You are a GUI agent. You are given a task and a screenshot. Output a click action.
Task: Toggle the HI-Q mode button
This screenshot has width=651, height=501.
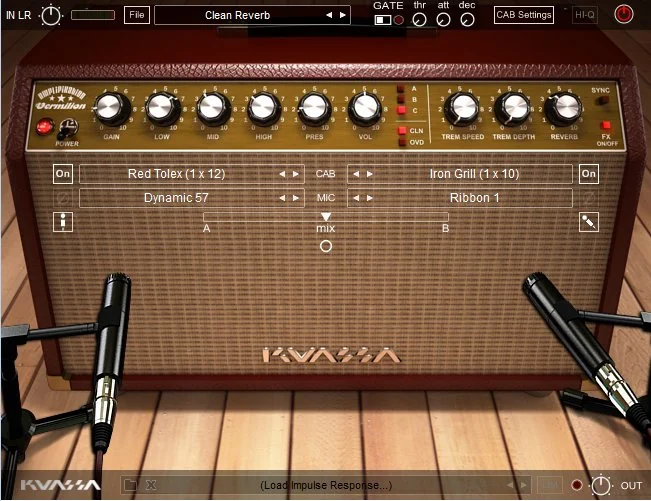[585, 15]
